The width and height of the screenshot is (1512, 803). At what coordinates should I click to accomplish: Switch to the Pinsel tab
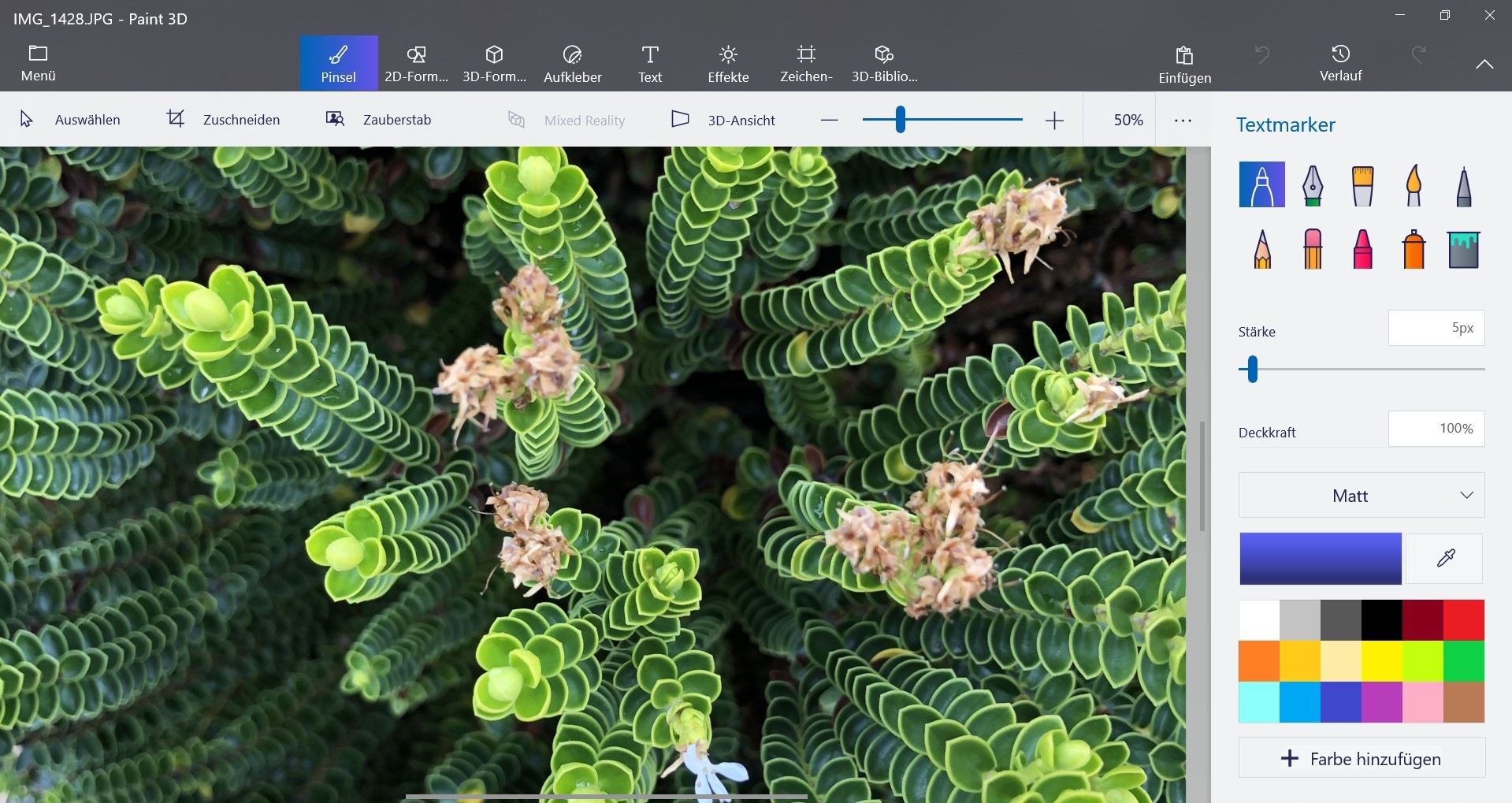(339, 63)
